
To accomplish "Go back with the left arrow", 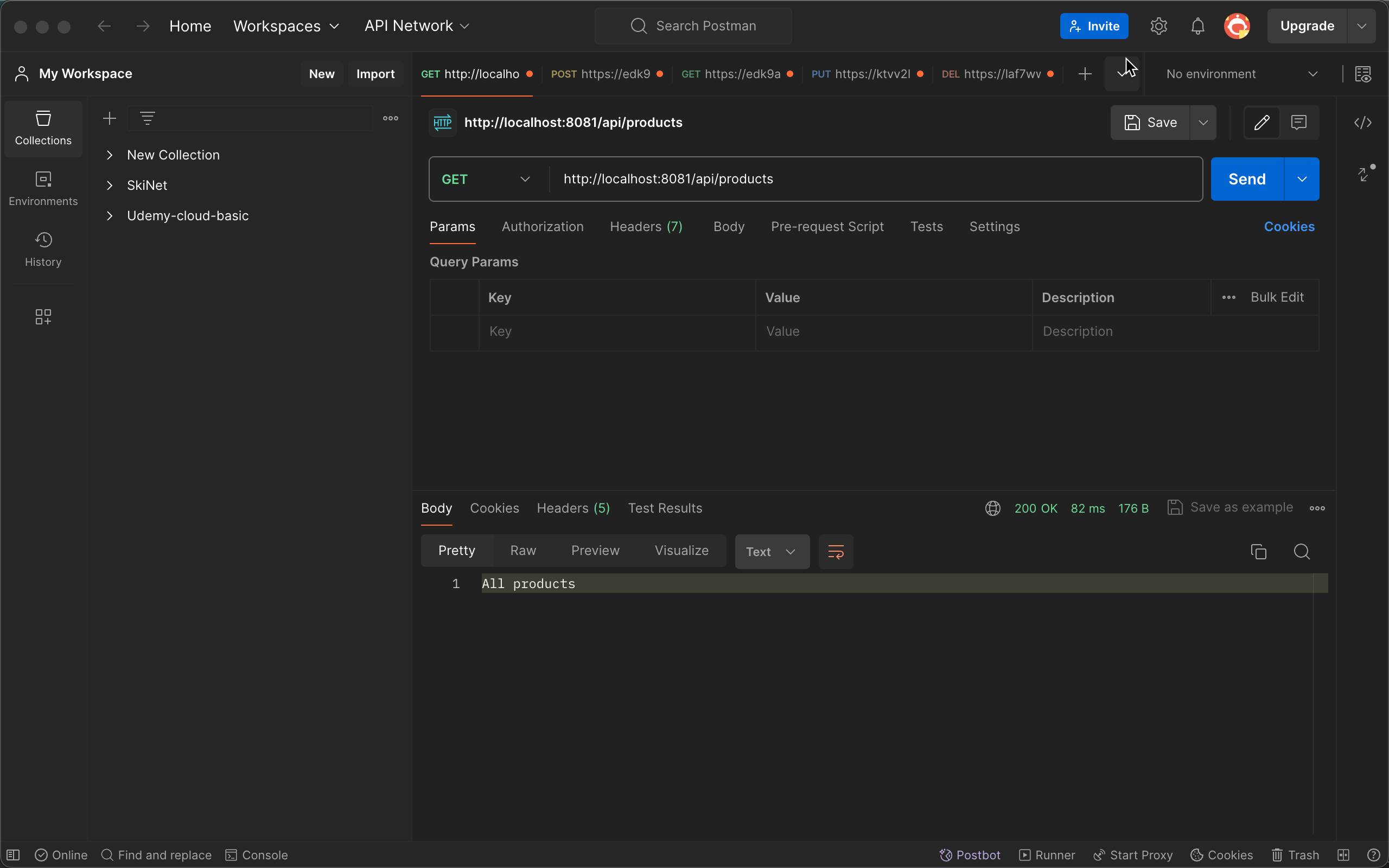I will coord(104,26).
